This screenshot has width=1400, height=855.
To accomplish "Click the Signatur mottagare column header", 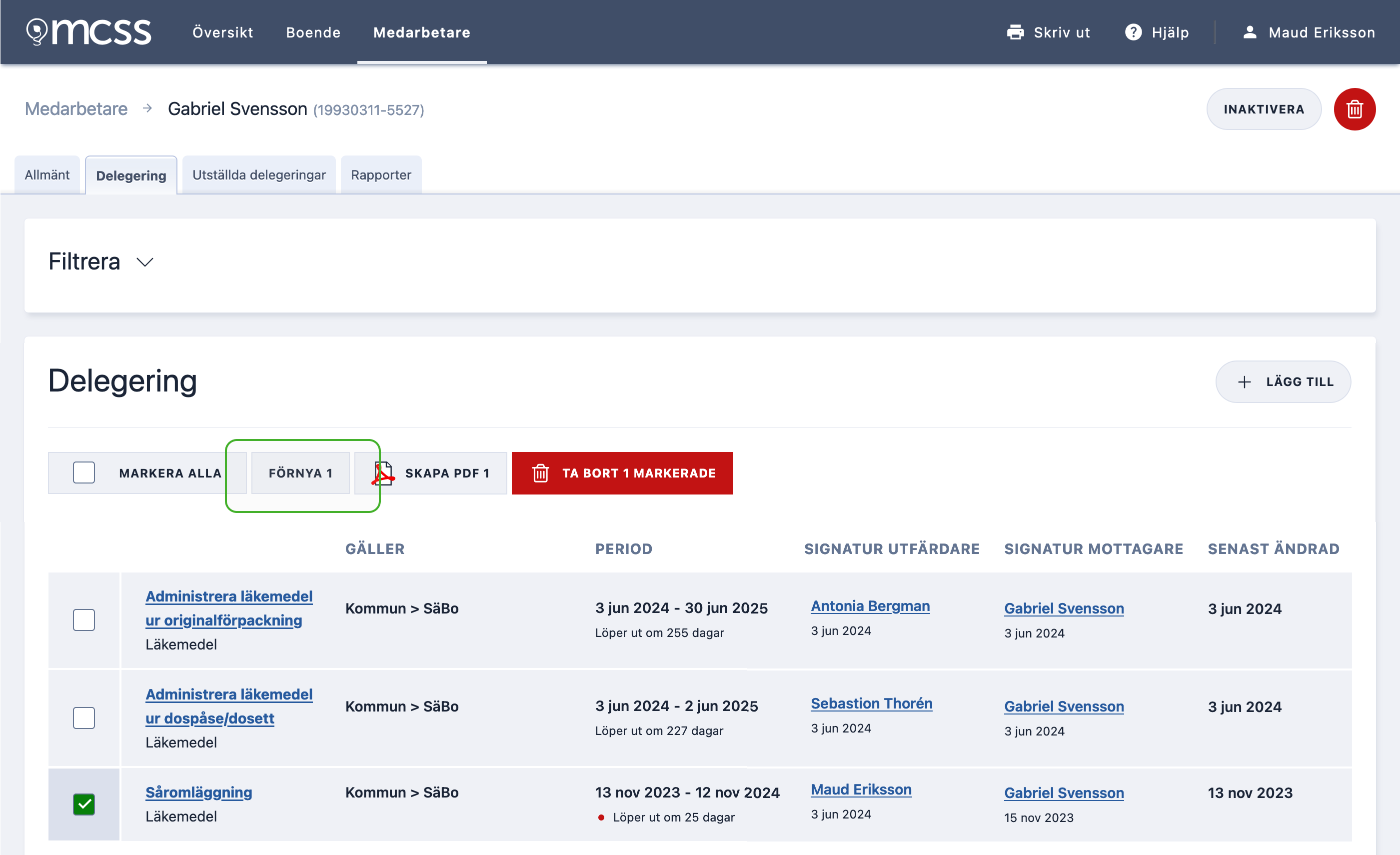I will (1094, 548).
